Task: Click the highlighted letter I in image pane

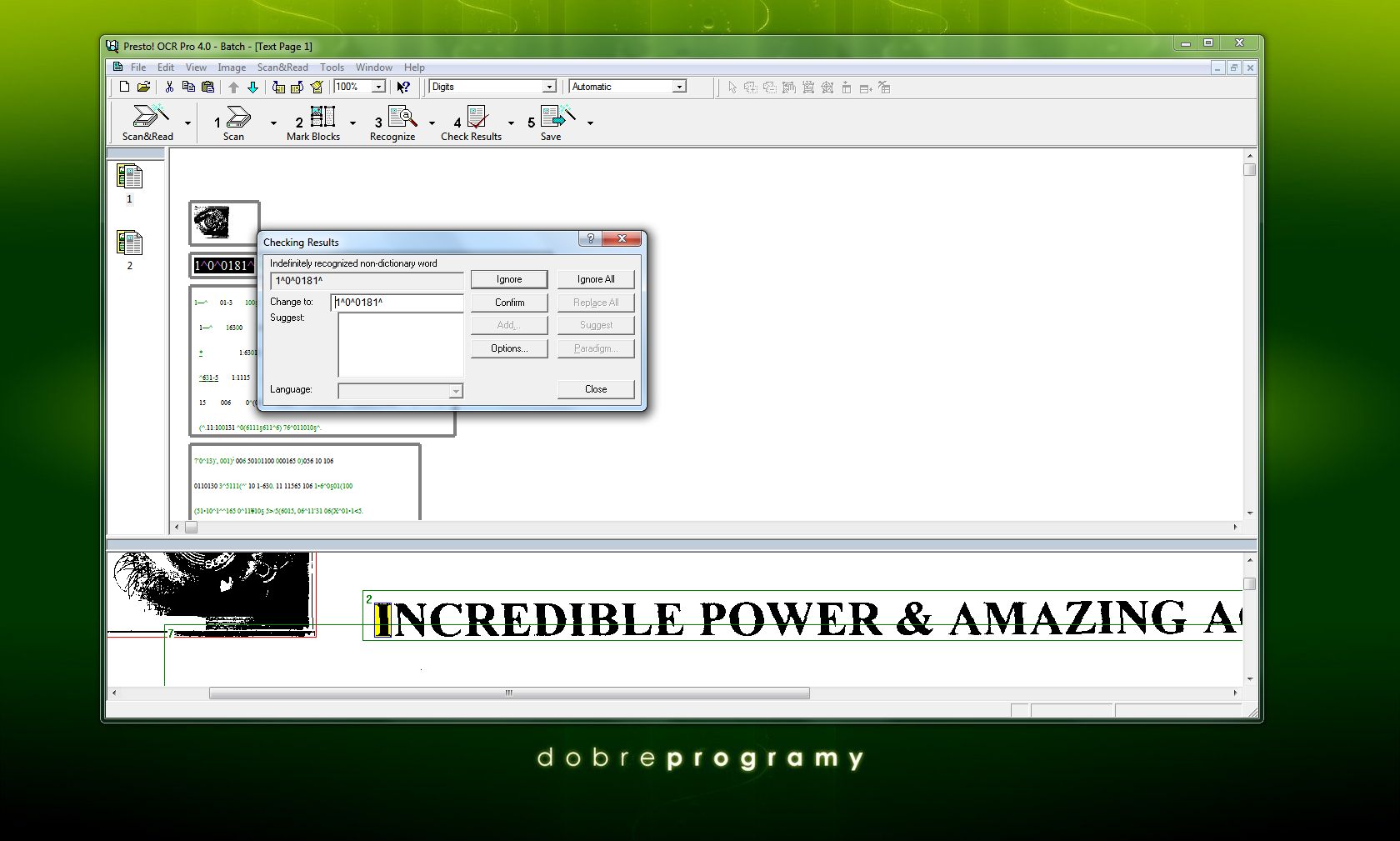Action: (382, 619)
